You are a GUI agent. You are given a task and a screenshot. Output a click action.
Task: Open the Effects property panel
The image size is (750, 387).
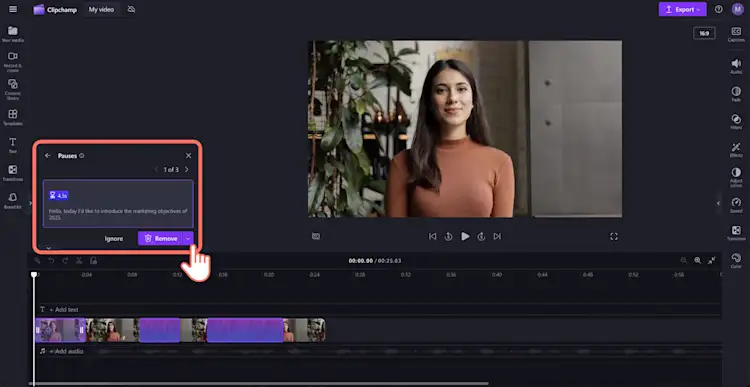[x=736, y=149]
